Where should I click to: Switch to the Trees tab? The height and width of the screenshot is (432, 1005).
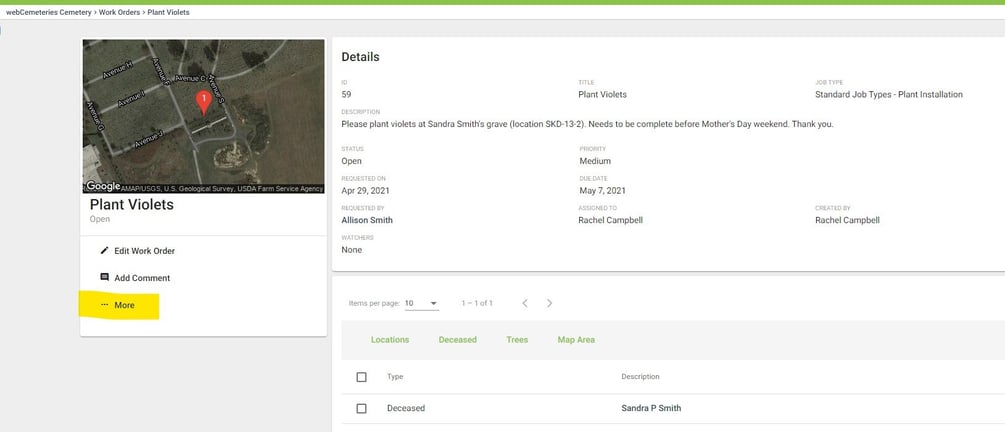(x=517, y=340)
